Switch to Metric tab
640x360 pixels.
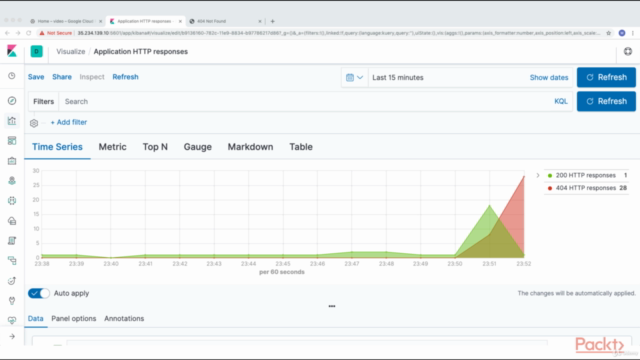(112, 147)
